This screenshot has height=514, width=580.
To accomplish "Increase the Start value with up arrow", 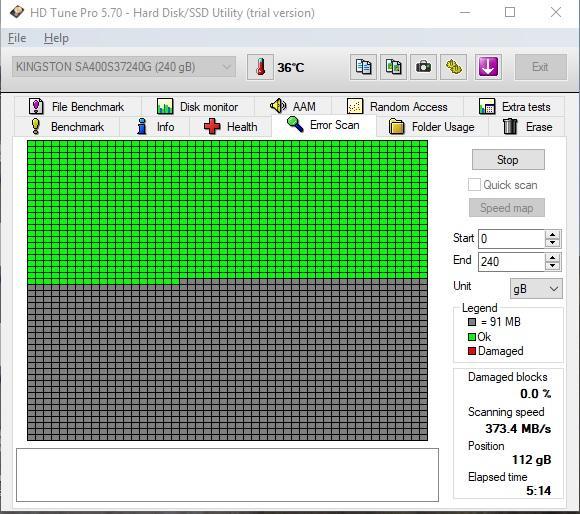I will coord(553,235).
